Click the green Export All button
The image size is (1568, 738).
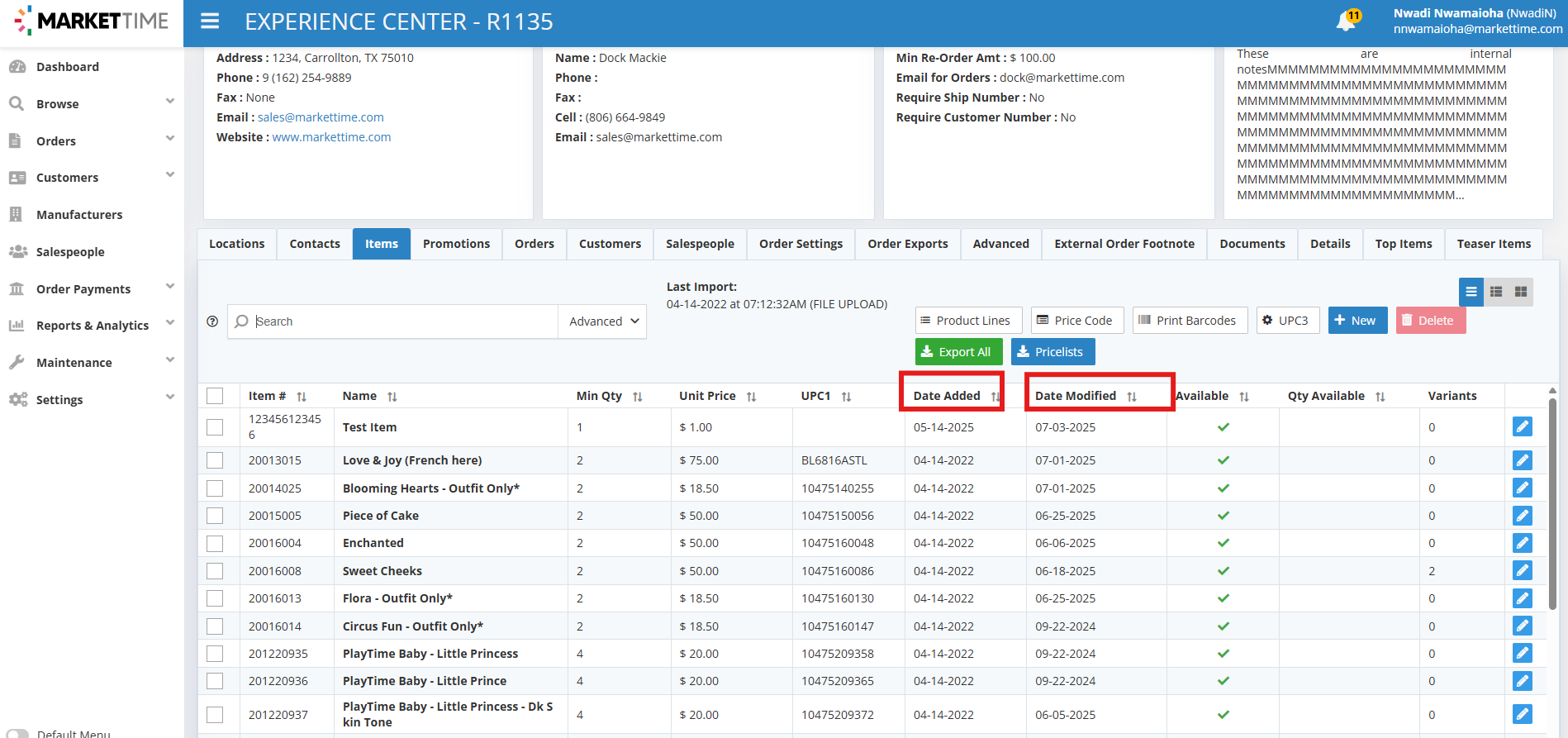pyautogui.click(x=958, y=352)
